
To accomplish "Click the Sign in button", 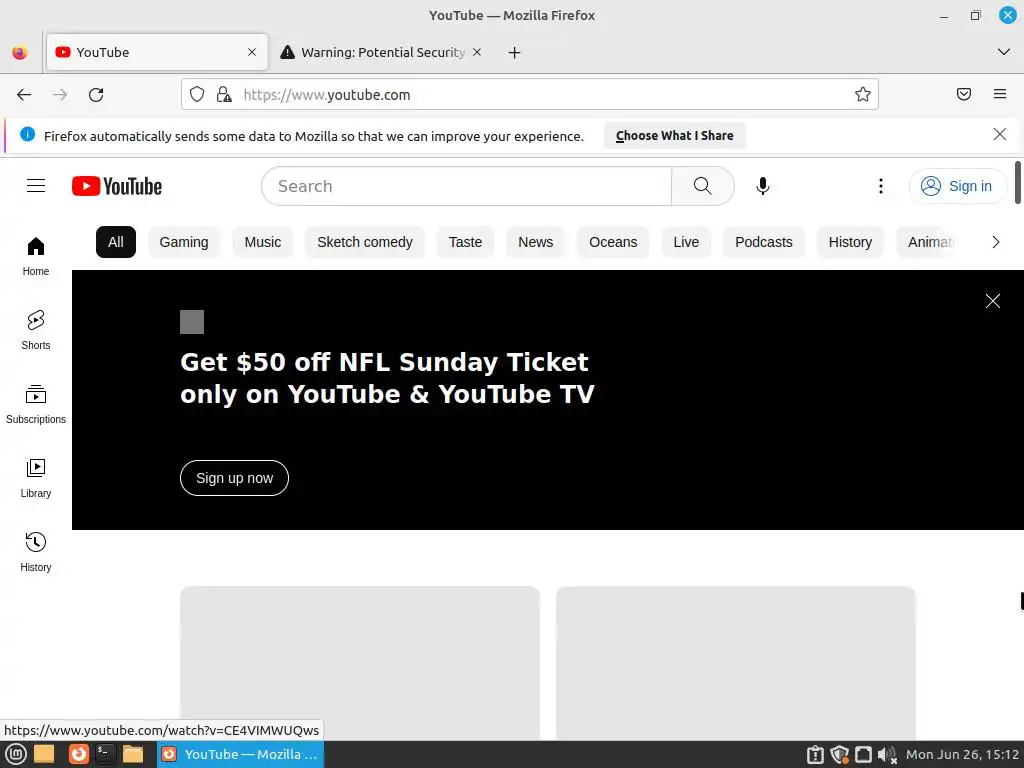I will 957,186.
